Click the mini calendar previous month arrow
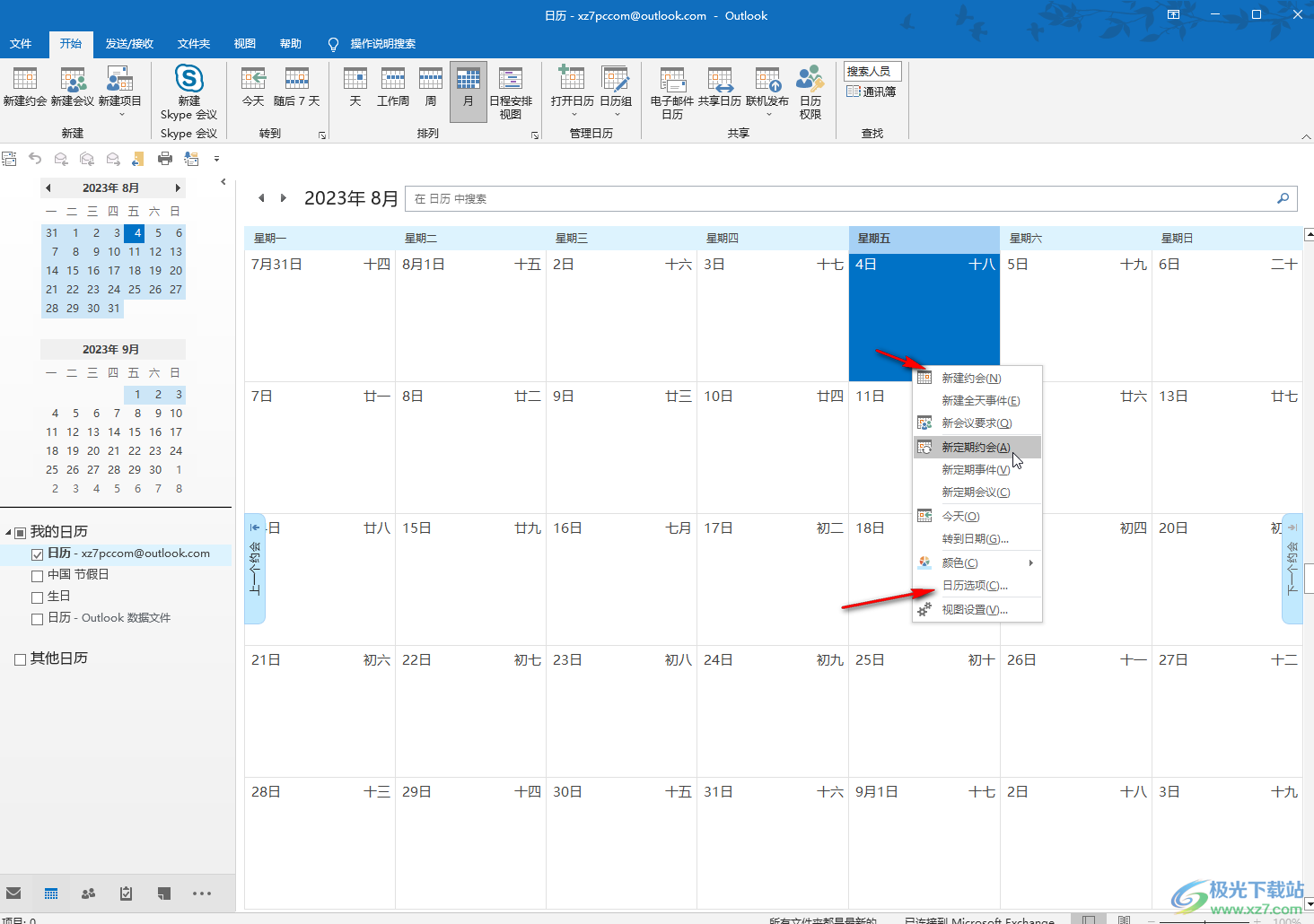Image resolution: width=1314 pixels, height=924 pixels. (x=48, y=188)
